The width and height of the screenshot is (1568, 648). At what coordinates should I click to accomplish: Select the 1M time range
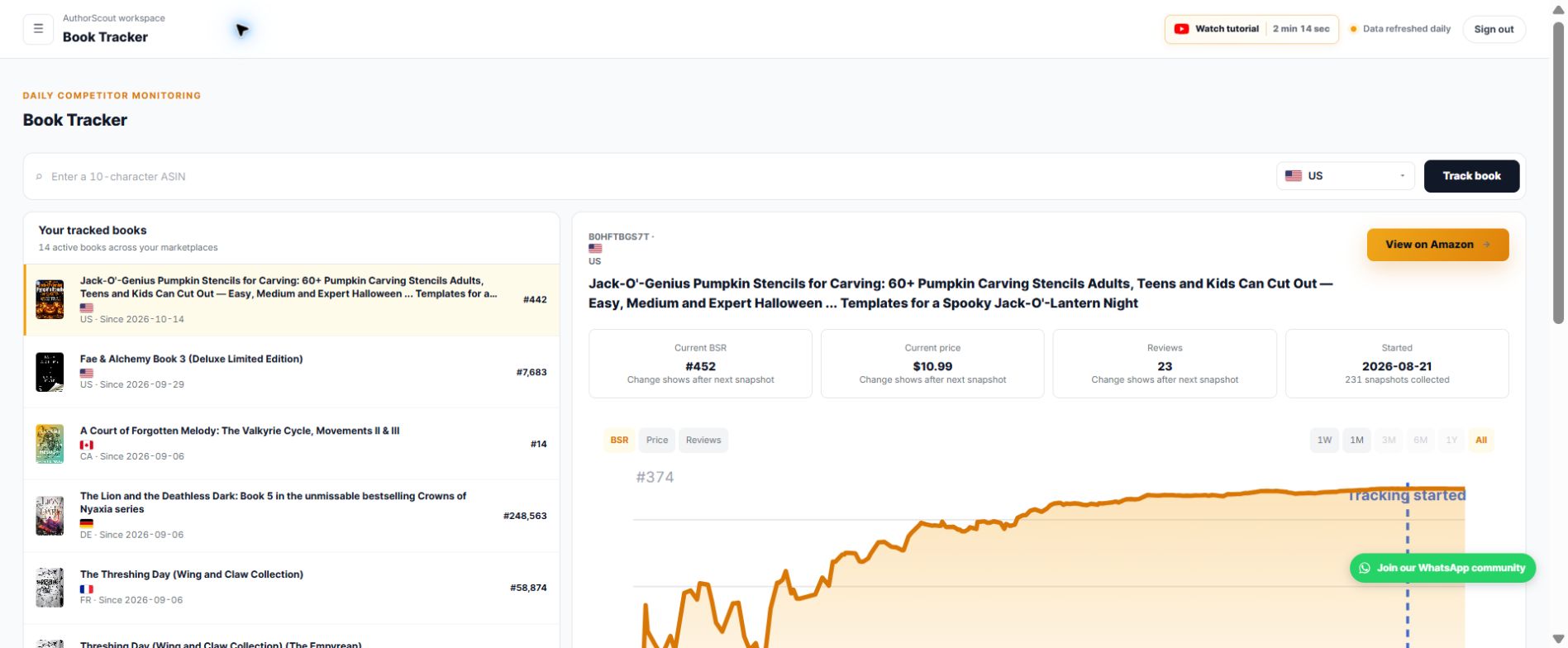1356,441
